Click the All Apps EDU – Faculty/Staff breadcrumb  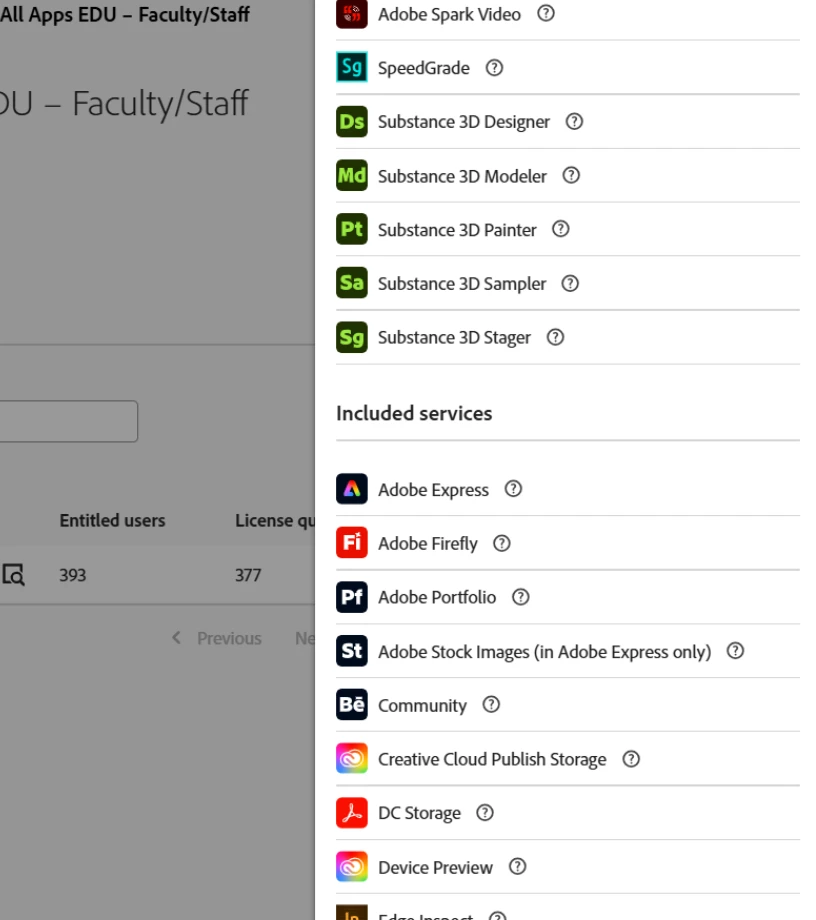point(125,14)
